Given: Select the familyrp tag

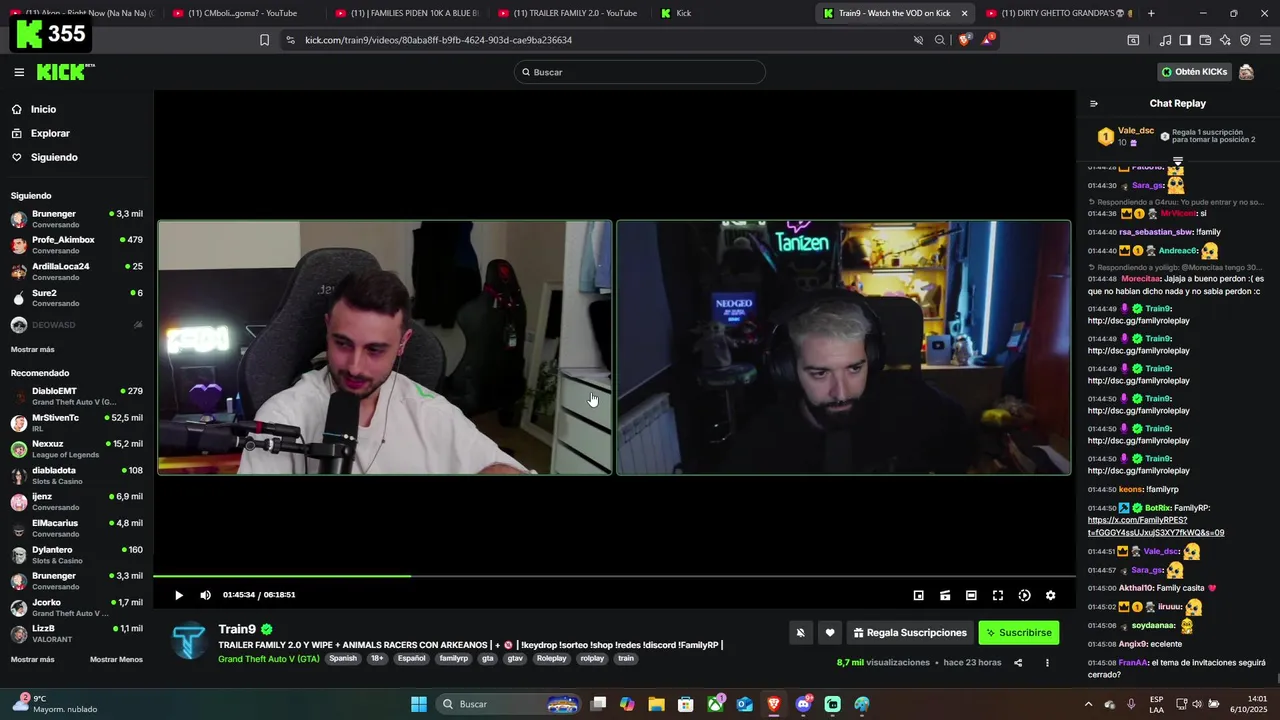Looking at the screenshot, I should click(x=454, y=659).
